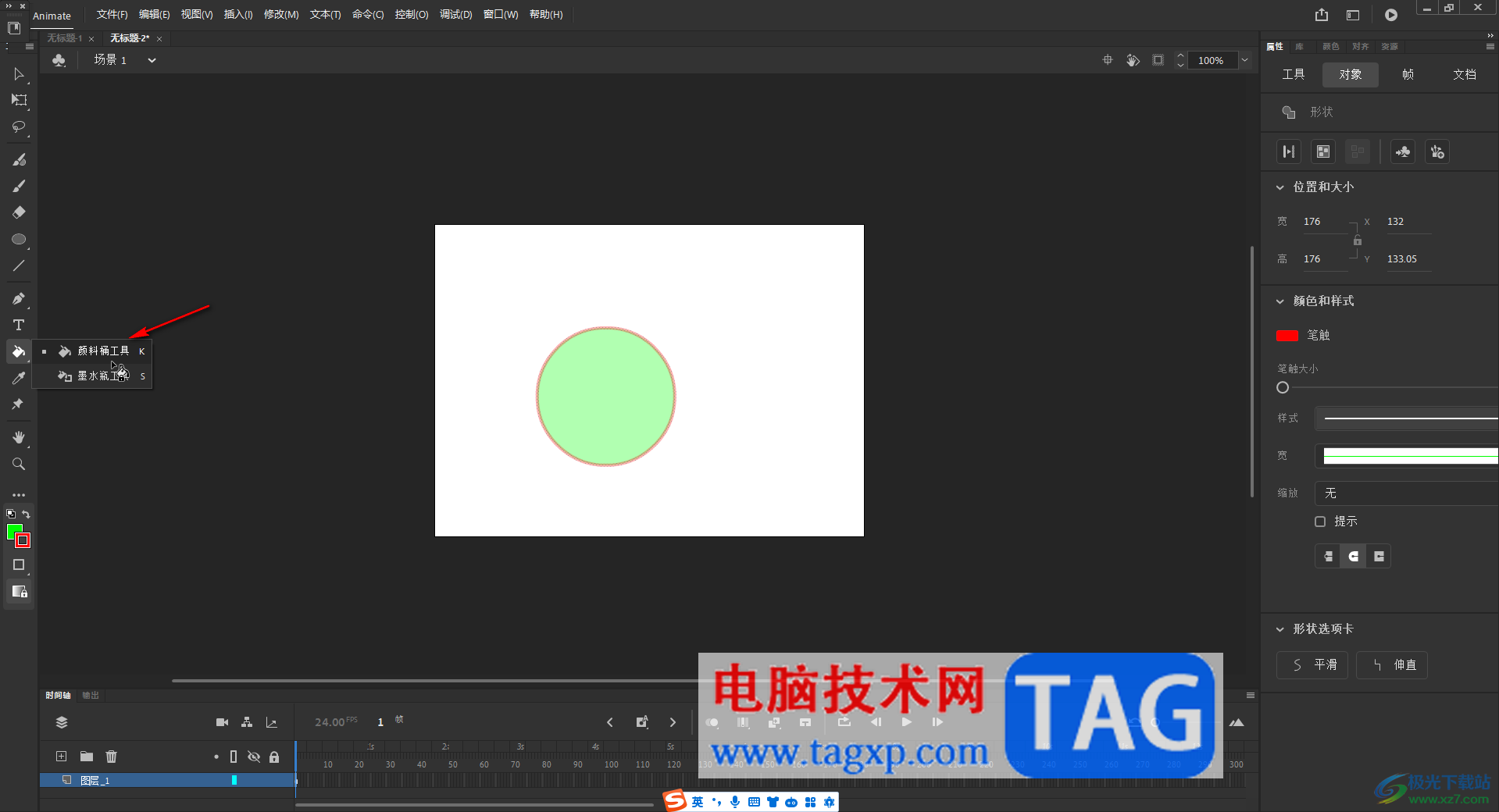Open the more tools ellipsis
1499x812 pixels.
click(x=19, y=495)
